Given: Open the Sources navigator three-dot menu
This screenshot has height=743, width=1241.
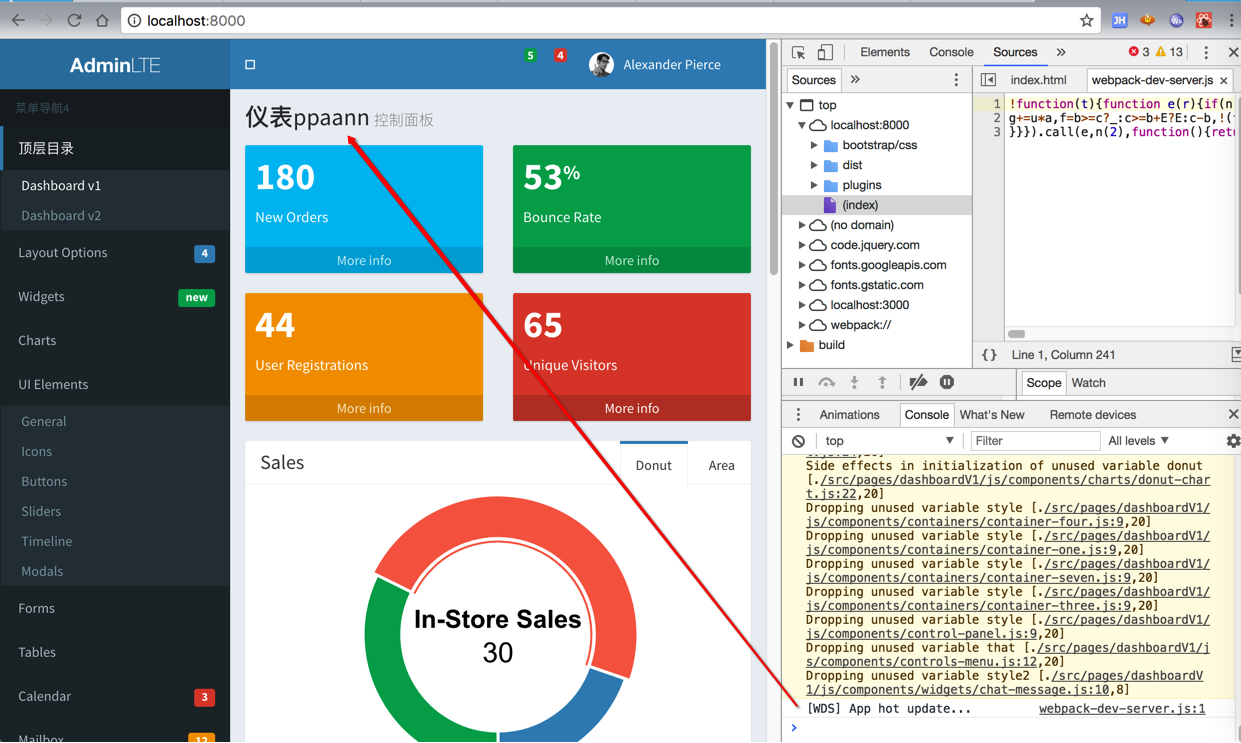Looking at the screenshot, I should [x=956, y=80].
